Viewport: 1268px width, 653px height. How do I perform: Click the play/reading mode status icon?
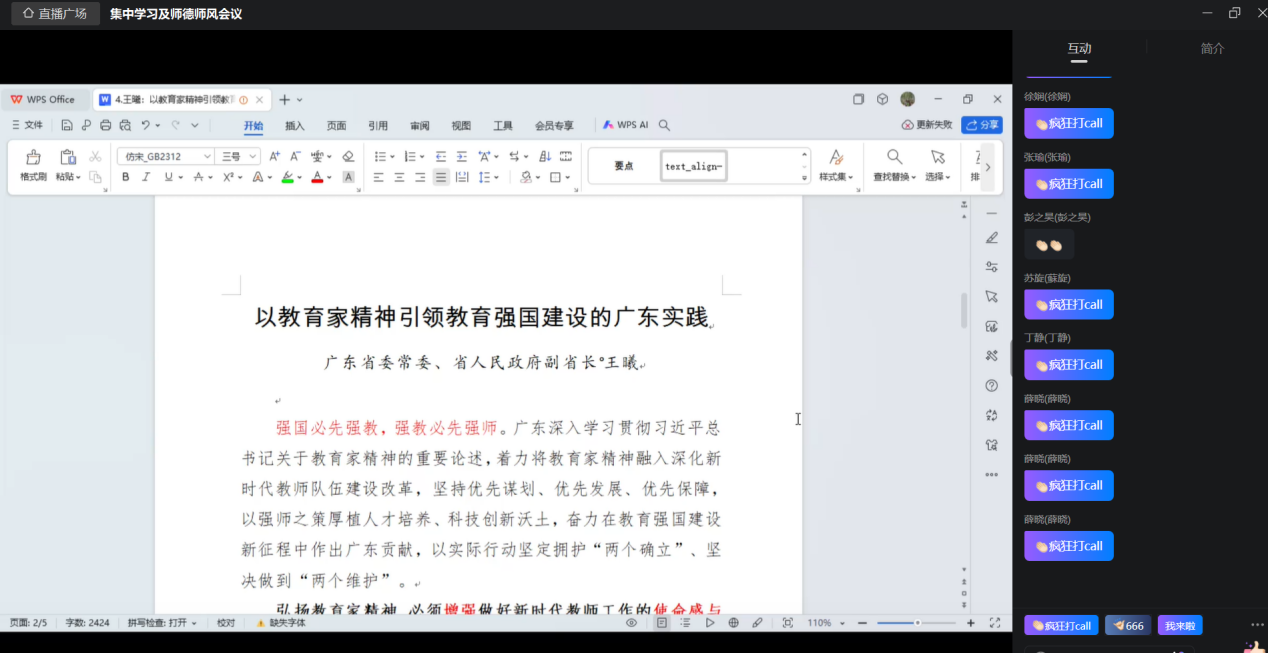point(710,623)
